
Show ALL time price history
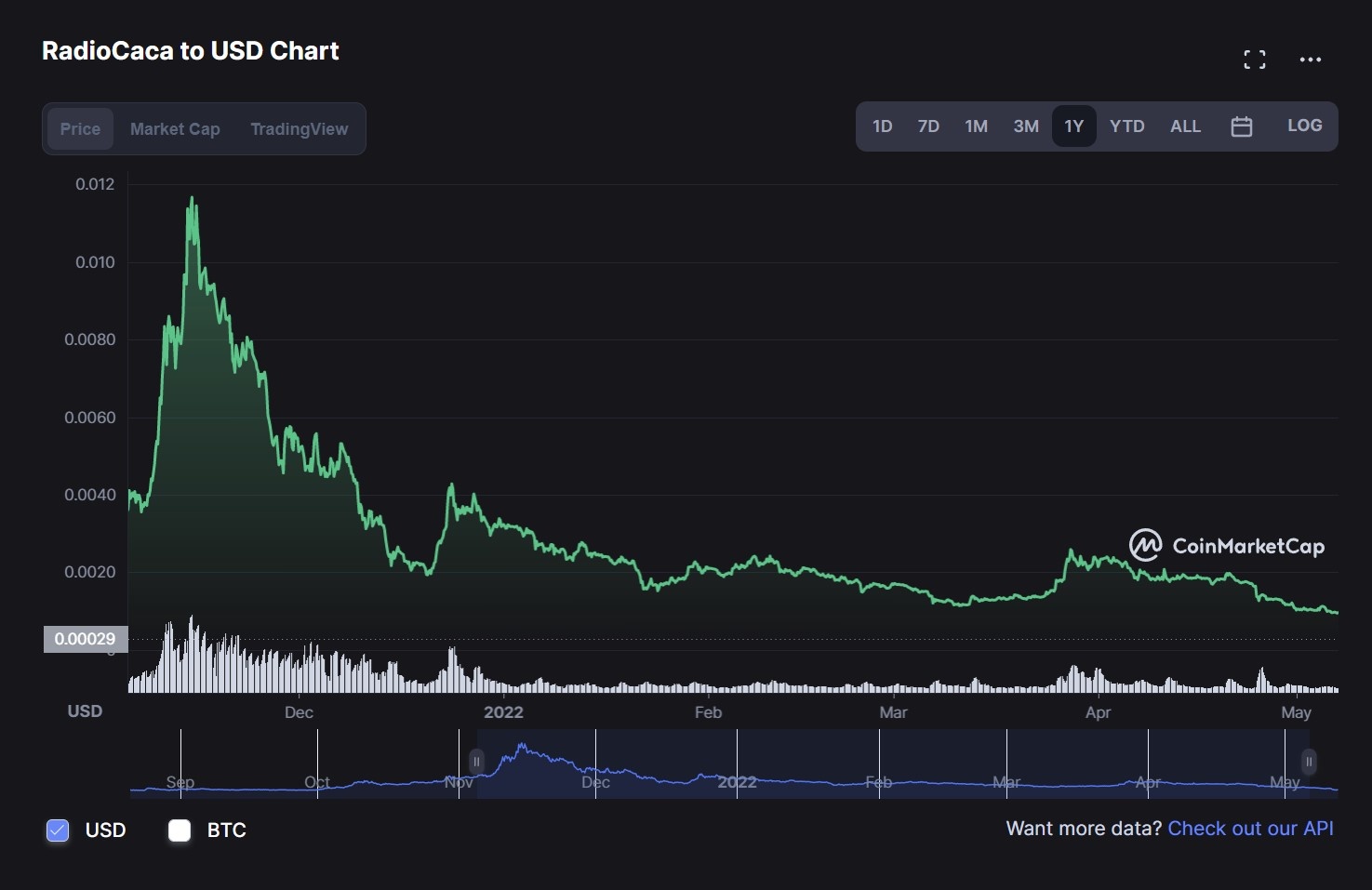point(1185,126)
